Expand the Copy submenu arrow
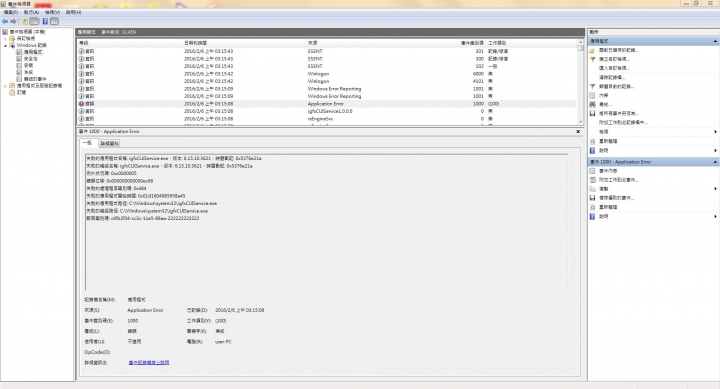The height and width of the screenshot is (389, 720). [x=715, y=189]
